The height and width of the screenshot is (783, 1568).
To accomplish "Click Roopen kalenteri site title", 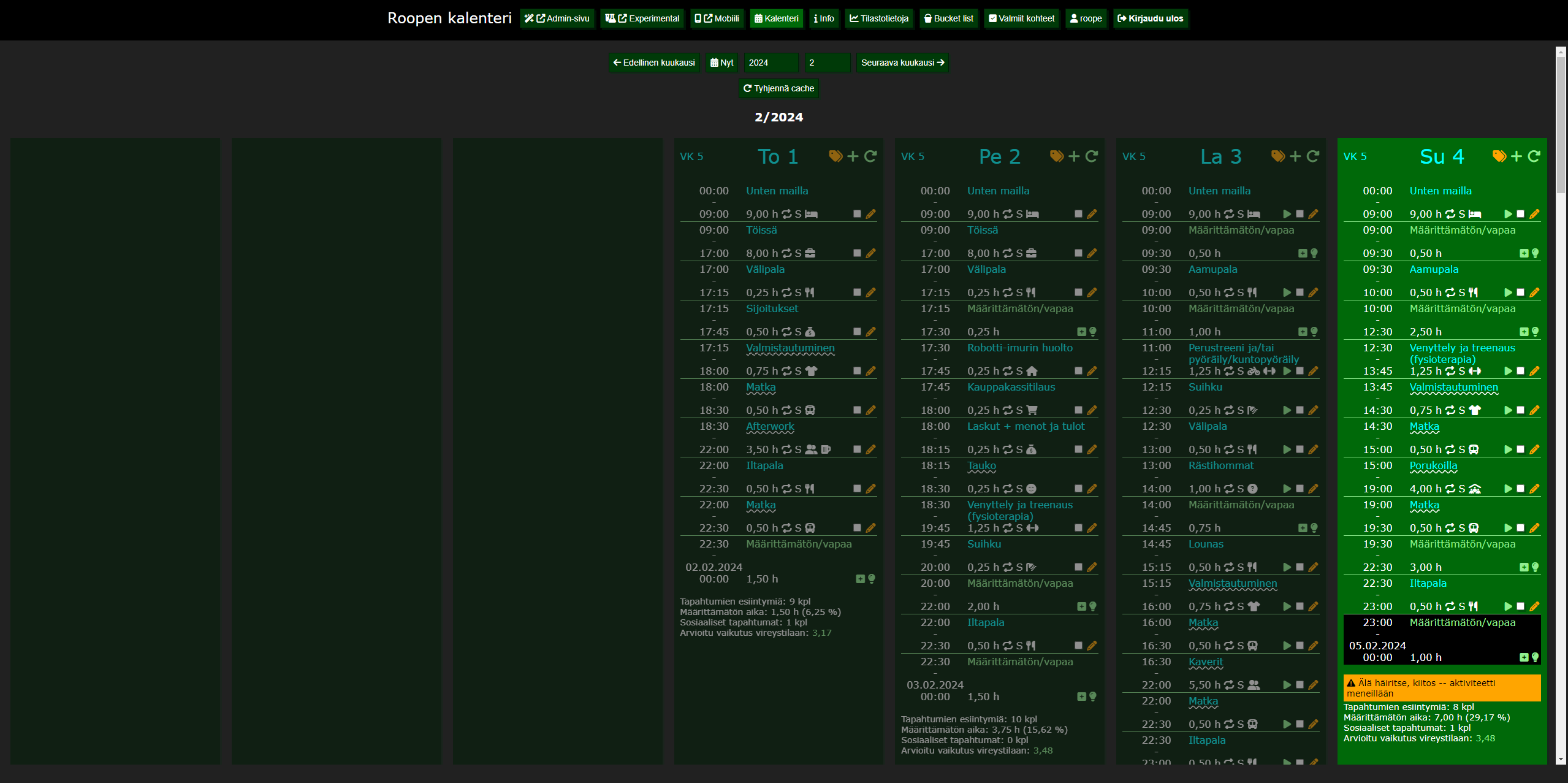I will (449, 18).
